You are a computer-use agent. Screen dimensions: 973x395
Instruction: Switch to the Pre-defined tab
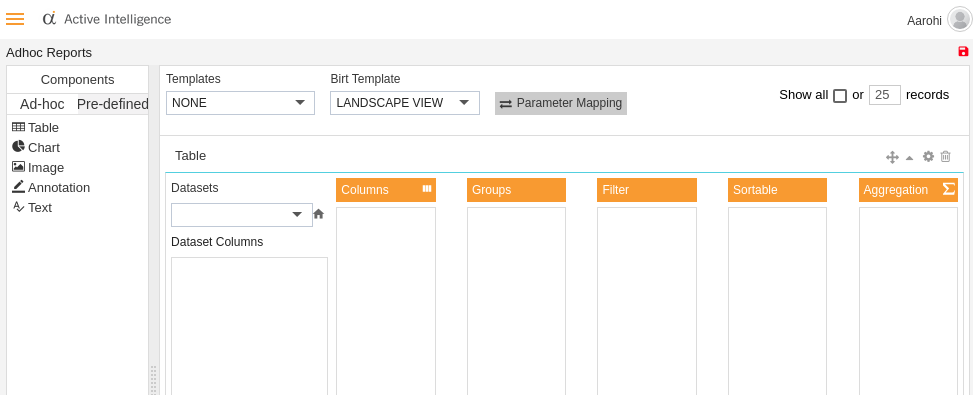[x=112, y=104]
